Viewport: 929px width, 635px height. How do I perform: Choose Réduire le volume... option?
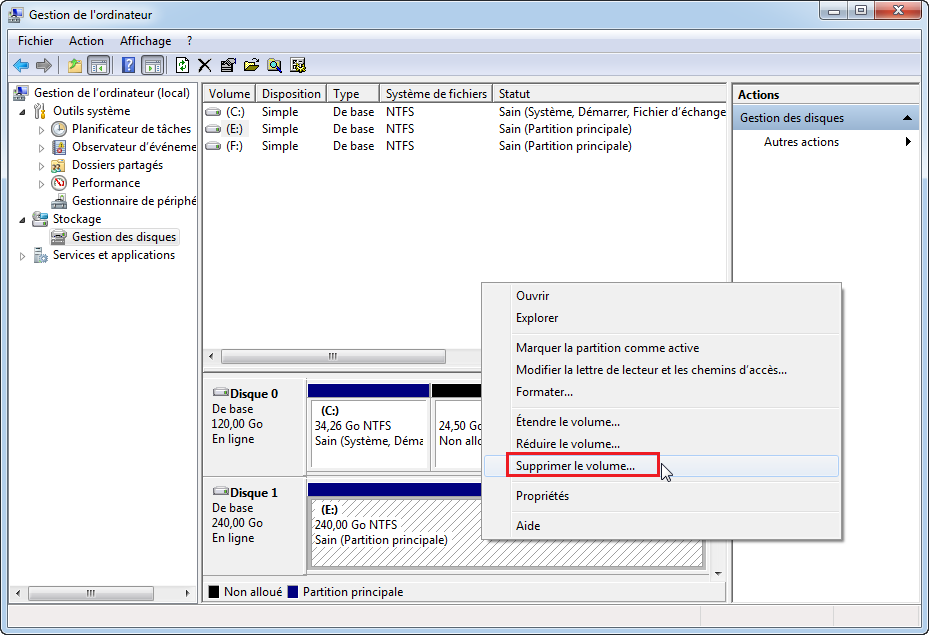pos(662,444)
